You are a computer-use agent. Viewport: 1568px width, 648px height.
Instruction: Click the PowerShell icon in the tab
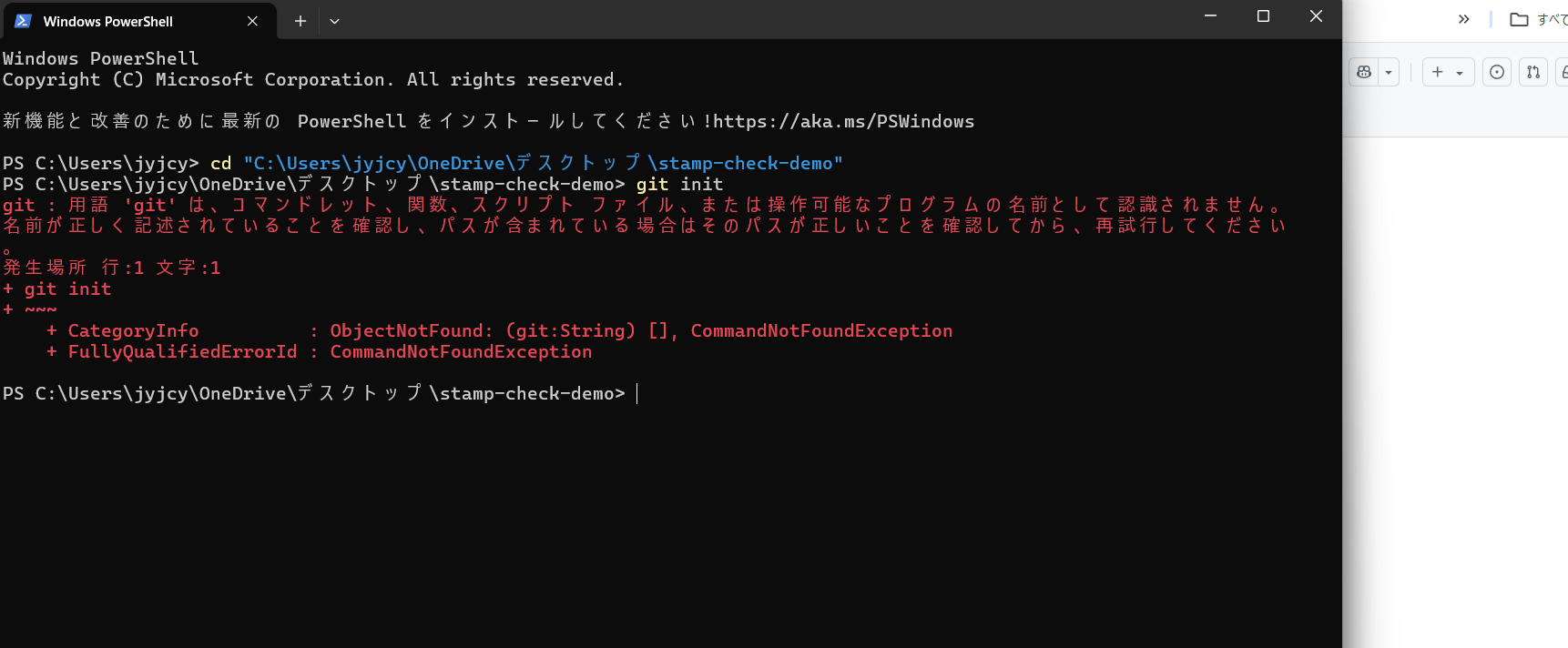(23, 21)
